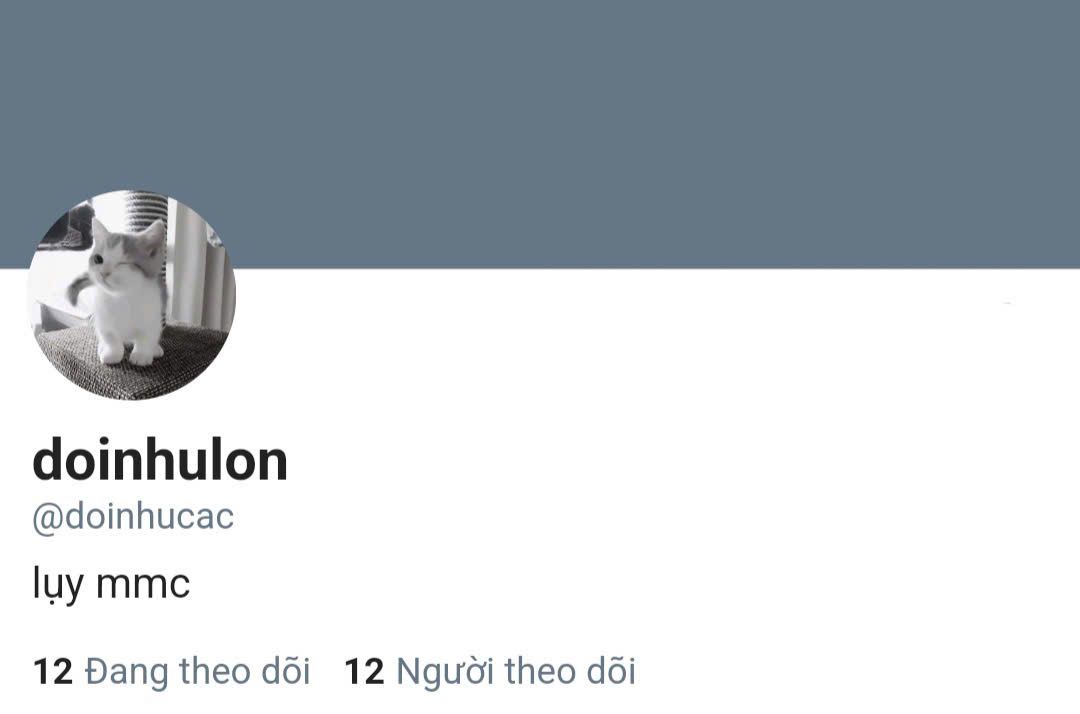
Task: Open the kitten profile picture
Action: pyautogui.click(x=132, y=295)
